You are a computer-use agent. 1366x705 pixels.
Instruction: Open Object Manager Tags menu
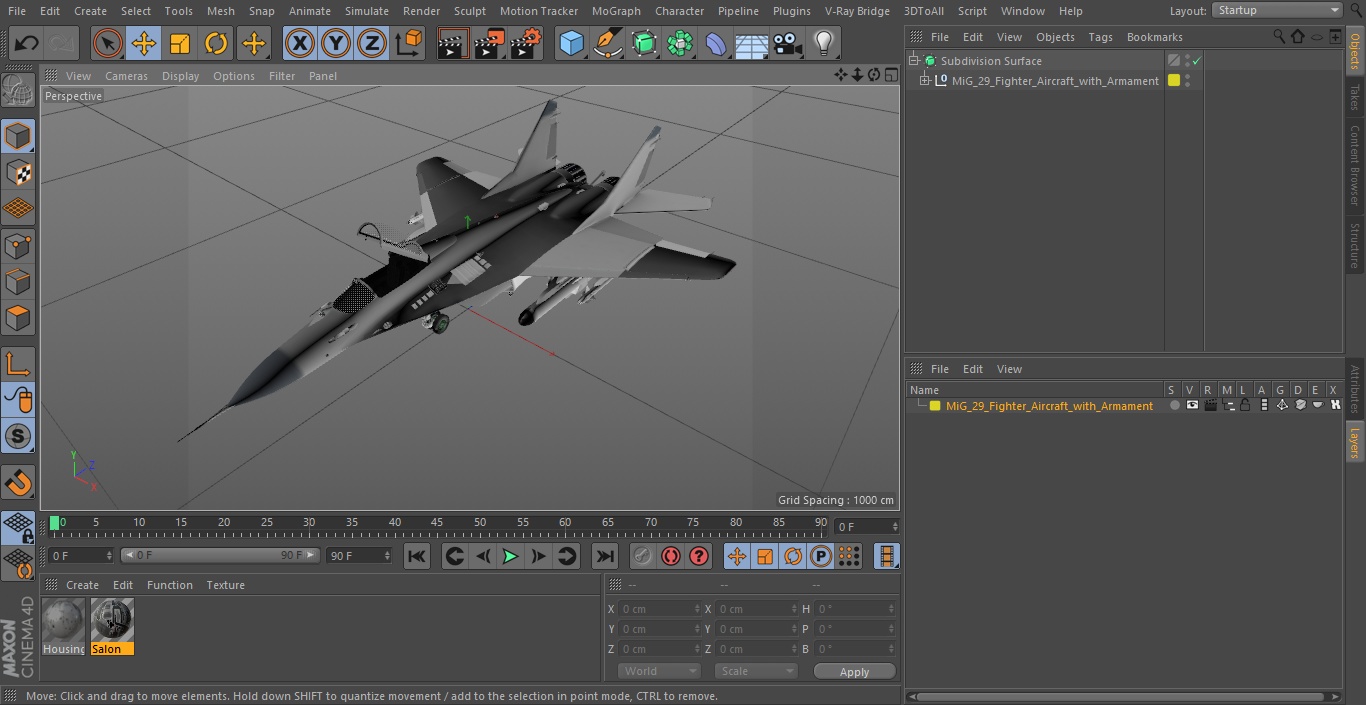point(1100,37)
